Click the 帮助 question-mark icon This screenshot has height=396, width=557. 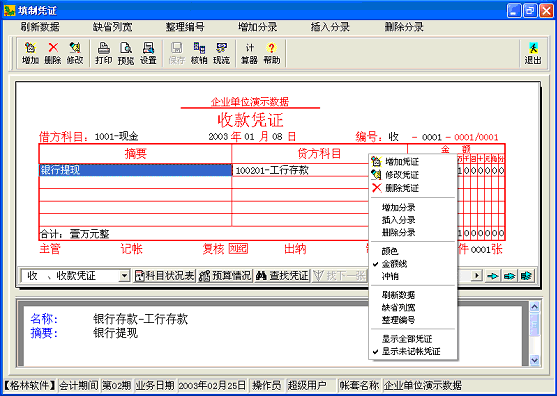pos(272,53)
